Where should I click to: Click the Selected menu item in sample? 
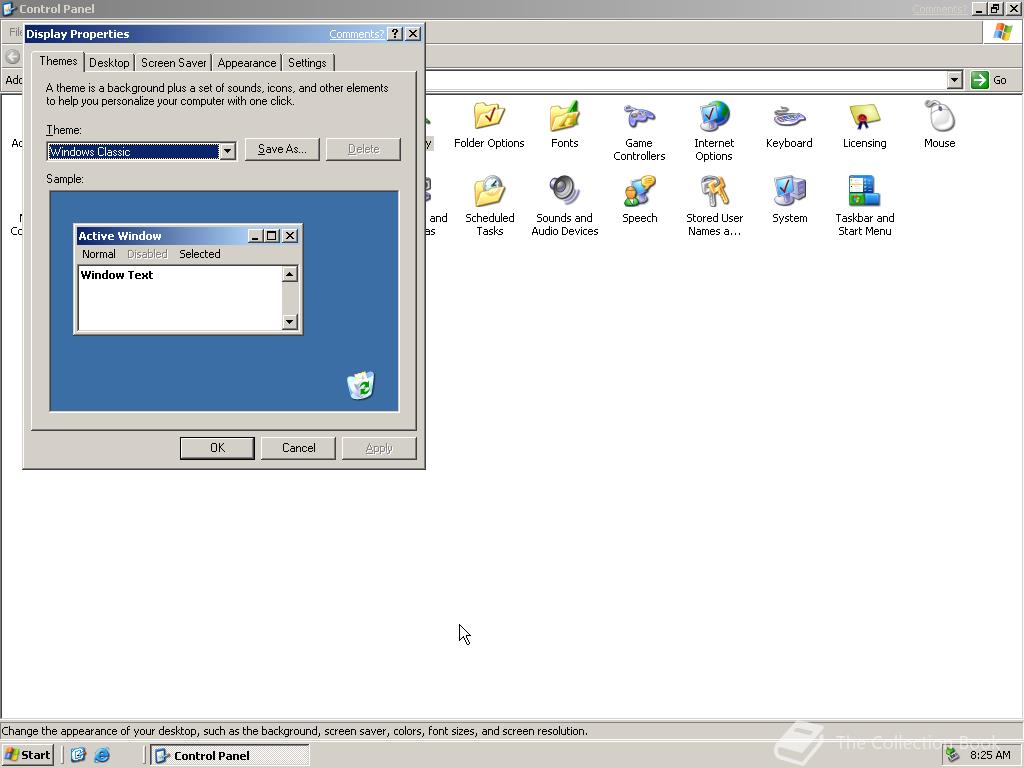point(200,254)
